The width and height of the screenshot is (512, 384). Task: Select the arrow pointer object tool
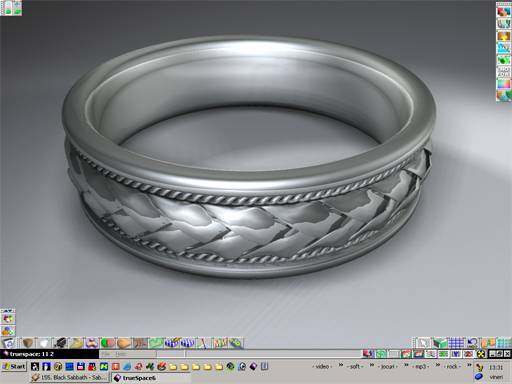click(x=424, y=343)
